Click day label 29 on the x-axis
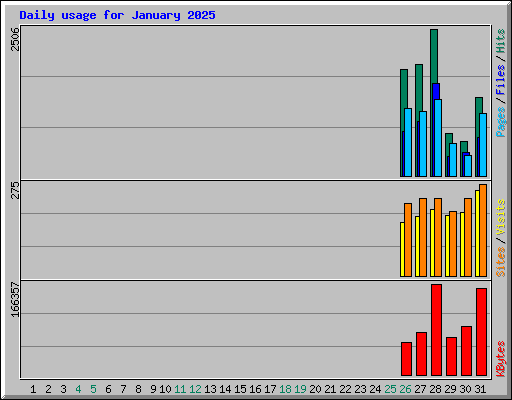Viewport: 512px width, 400px height. click(450, 389)
